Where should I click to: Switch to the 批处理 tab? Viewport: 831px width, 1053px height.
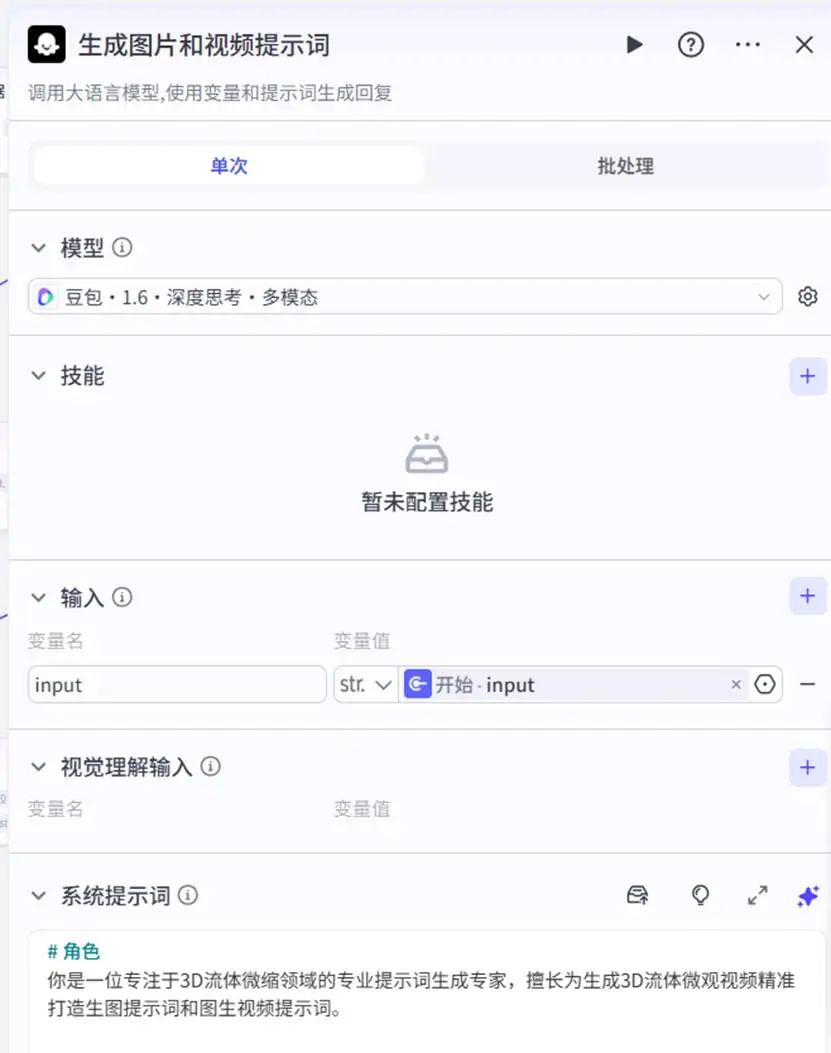pos(625,165)
